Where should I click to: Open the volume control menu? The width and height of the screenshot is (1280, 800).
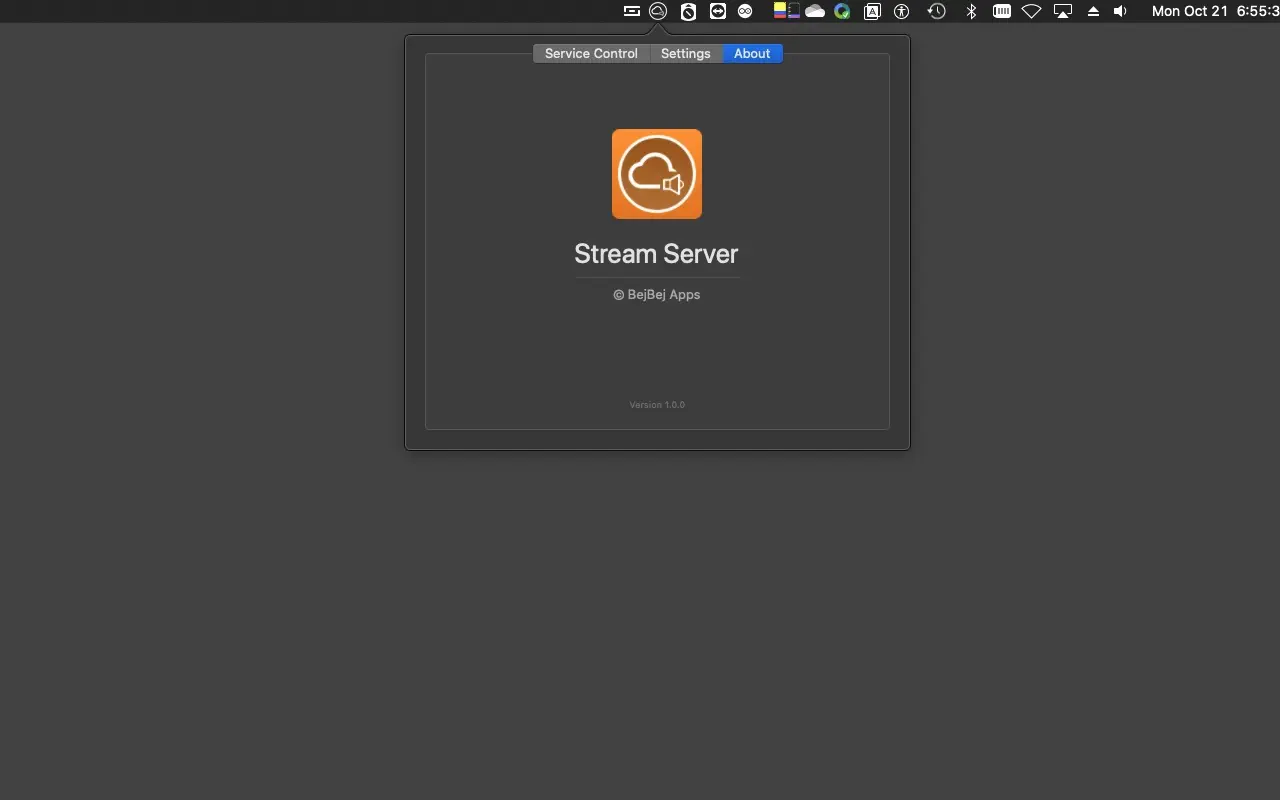pyautogui.click(x=1119, y=11)
